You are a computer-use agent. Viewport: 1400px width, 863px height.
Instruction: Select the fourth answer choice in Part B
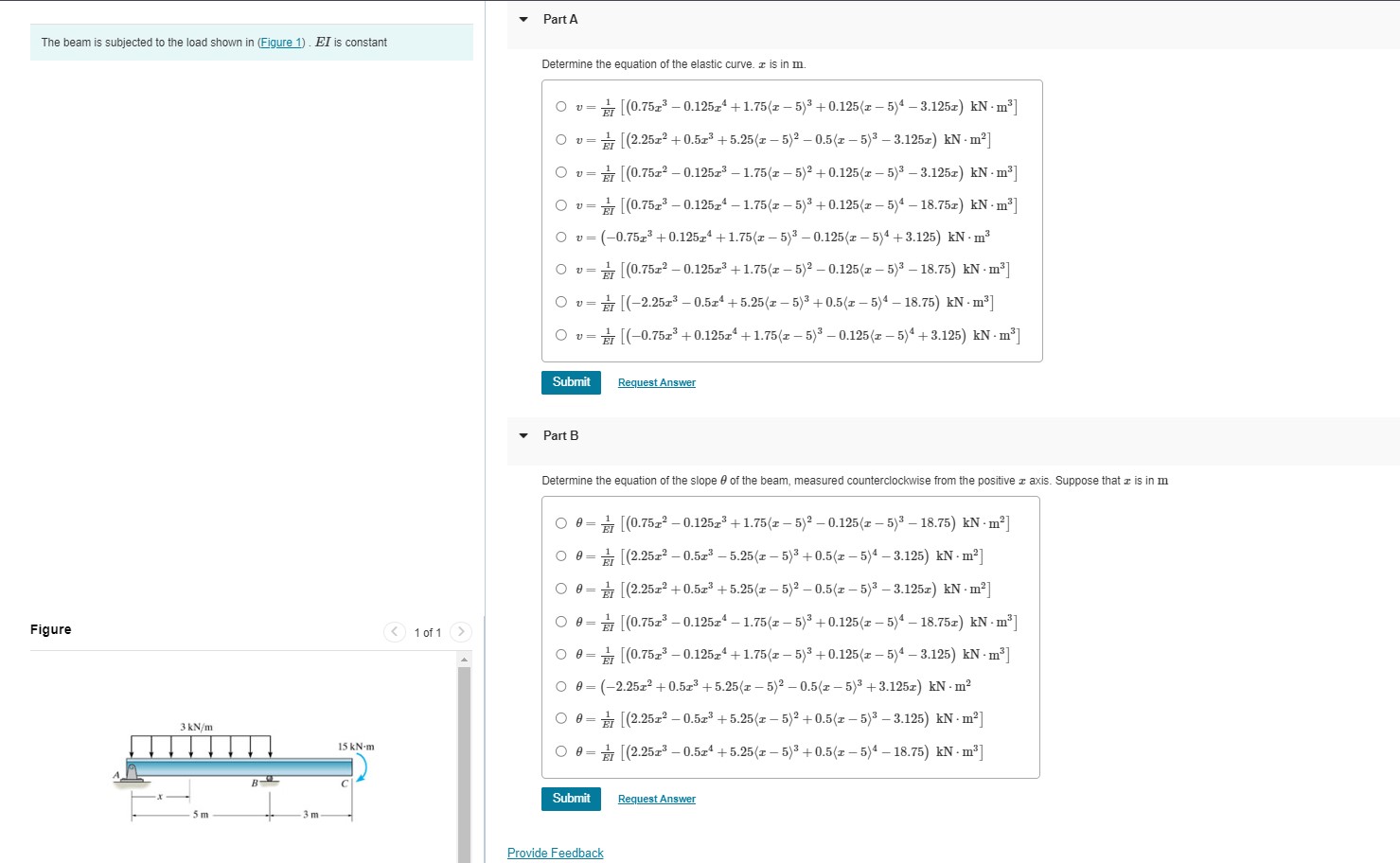pyautogui.click(x=561, y=621)
